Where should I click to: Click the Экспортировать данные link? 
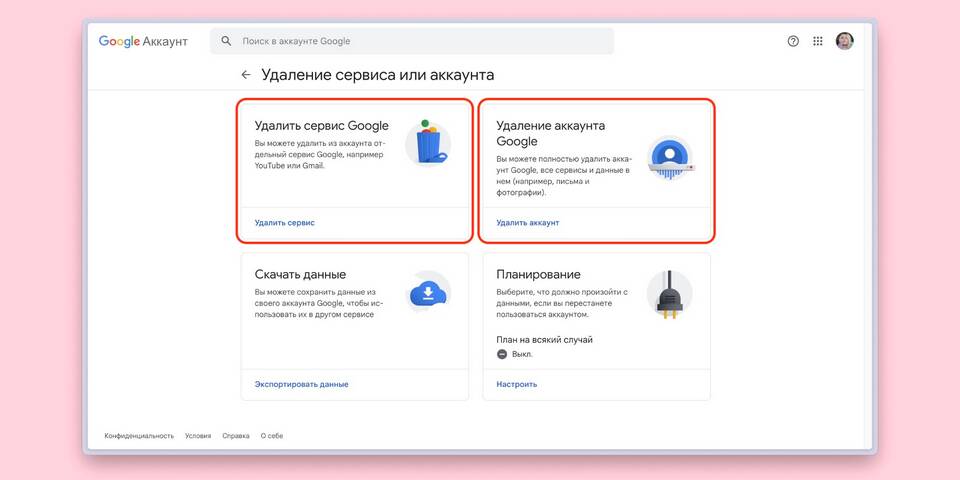[x=301, y=384]
